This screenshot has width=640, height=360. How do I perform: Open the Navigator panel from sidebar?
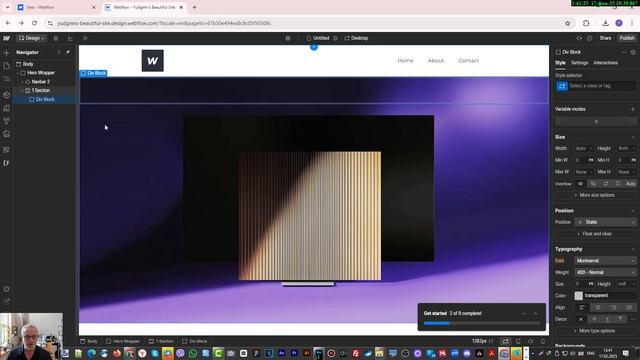pos(6,79)
